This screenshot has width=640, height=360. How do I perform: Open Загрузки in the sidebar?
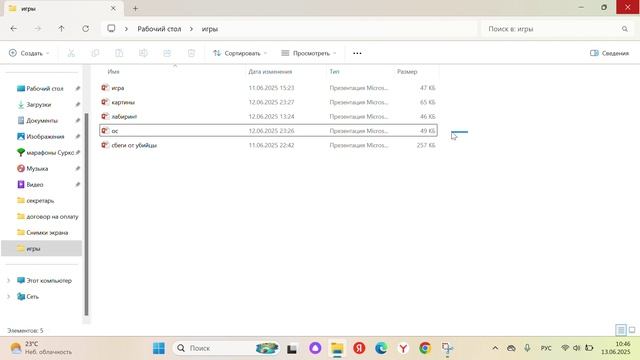coord(39,104)
